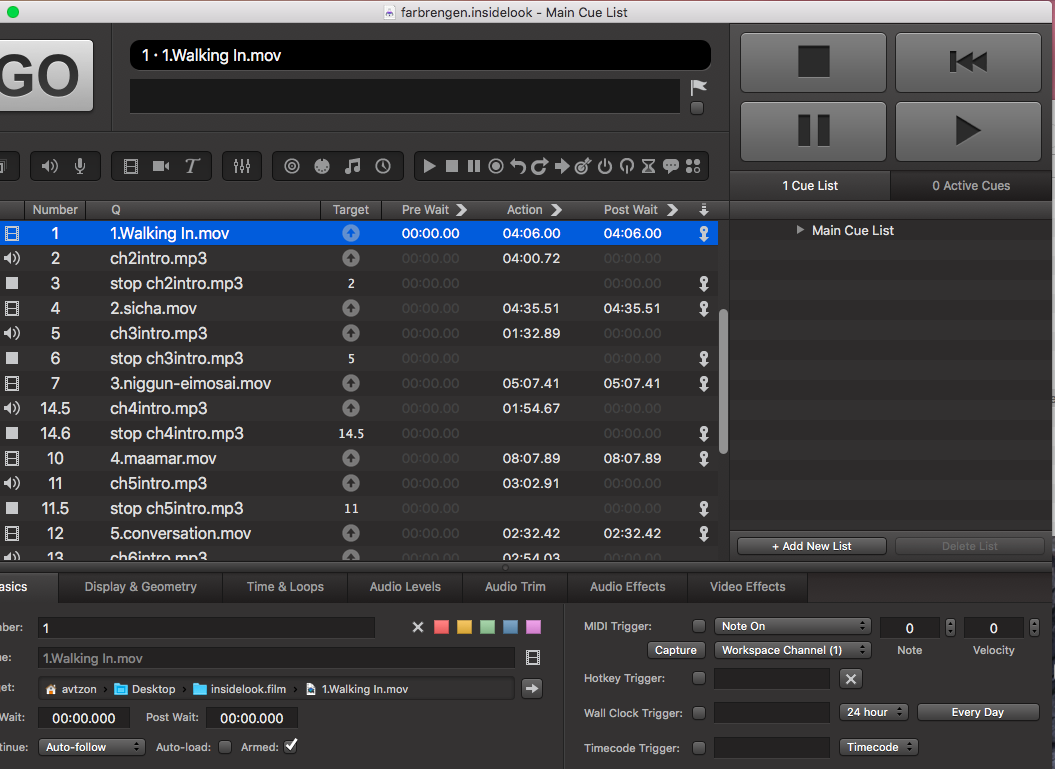
Task: Click the flag icon beside notes field
Action: pos(698,87)
